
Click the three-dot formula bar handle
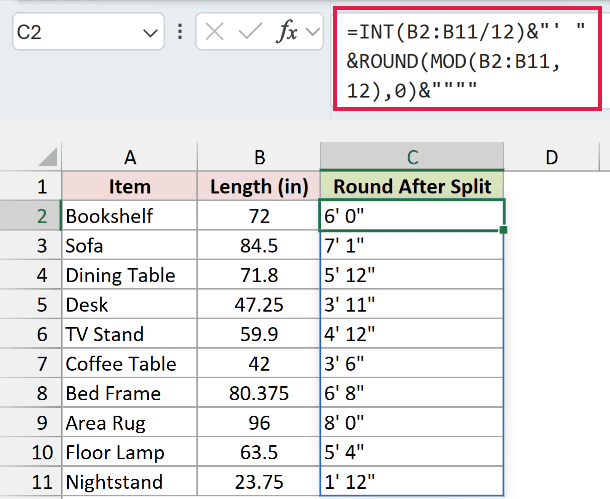tap(180, 32)
